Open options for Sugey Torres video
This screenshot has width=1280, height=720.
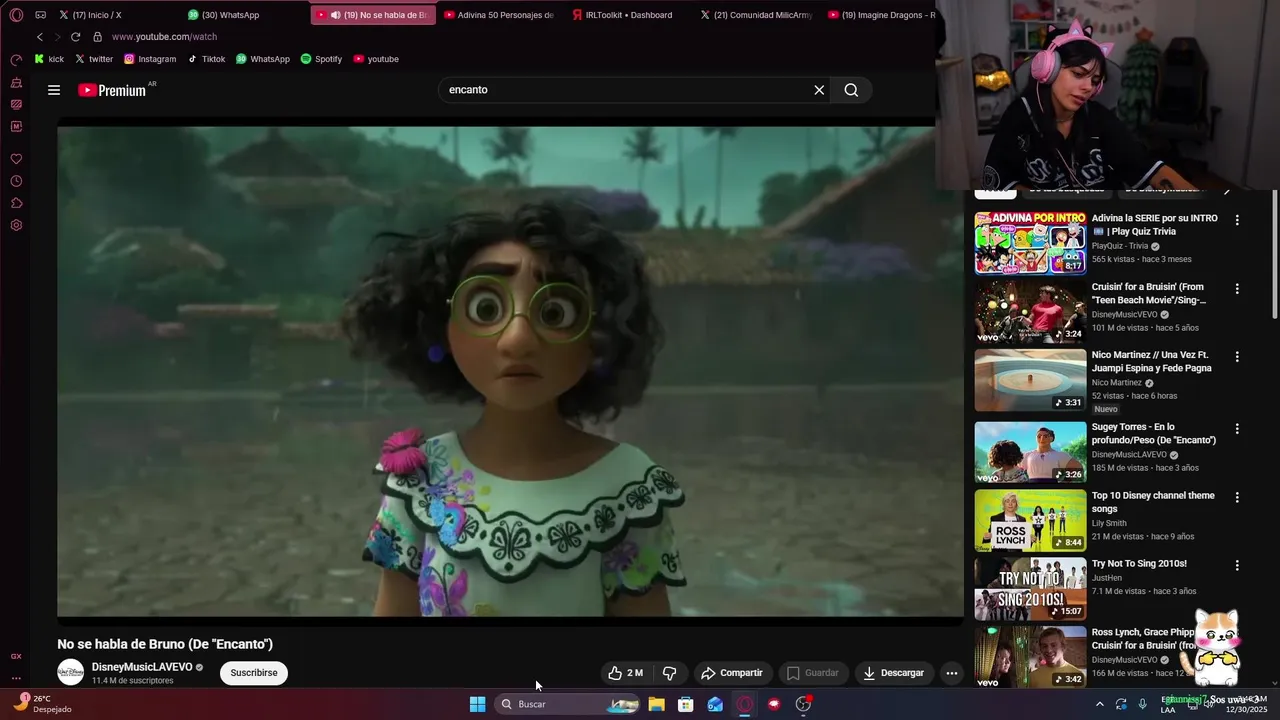pyautogui.click(x=1237, y=428)
